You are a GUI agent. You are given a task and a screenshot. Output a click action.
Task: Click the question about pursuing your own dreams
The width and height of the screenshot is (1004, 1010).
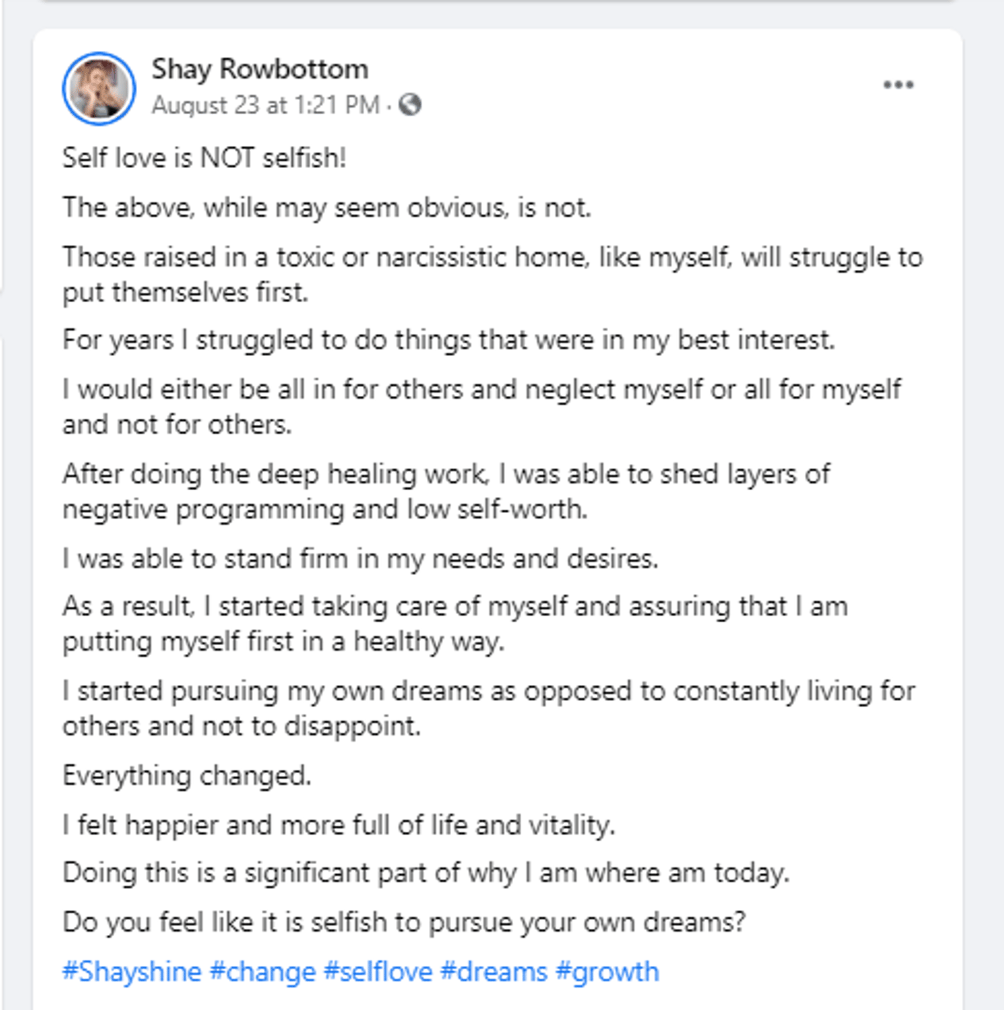404,922
